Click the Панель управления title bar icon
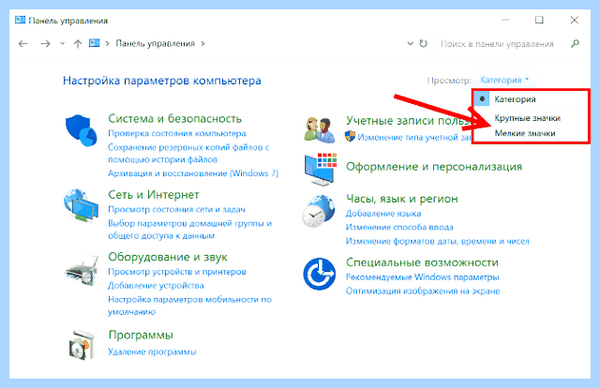Screen dimensions: 600x388 point(20,20)
